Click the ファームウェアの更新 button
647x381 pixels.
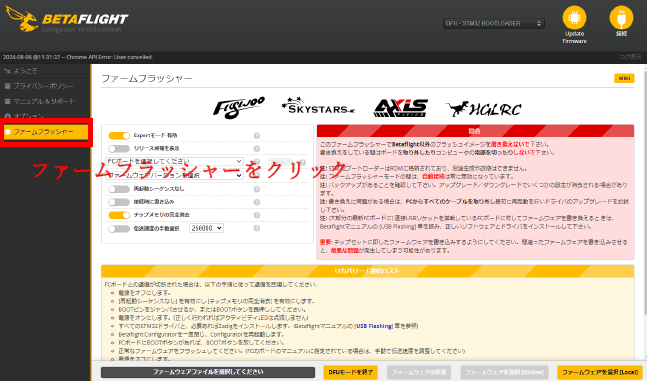click(419, 372)
